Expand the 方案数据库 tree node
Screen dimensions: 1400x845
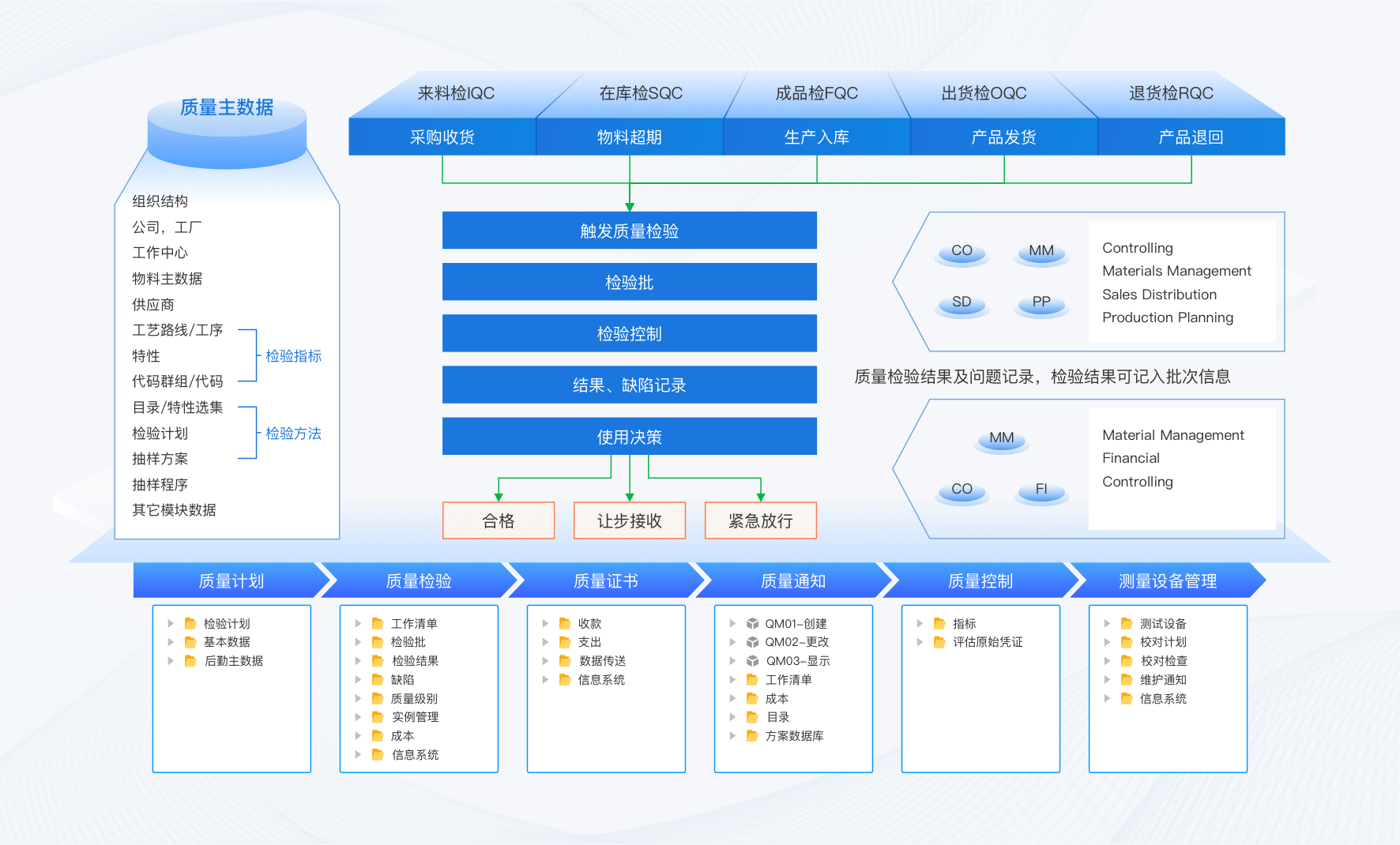tap(732, 736)
